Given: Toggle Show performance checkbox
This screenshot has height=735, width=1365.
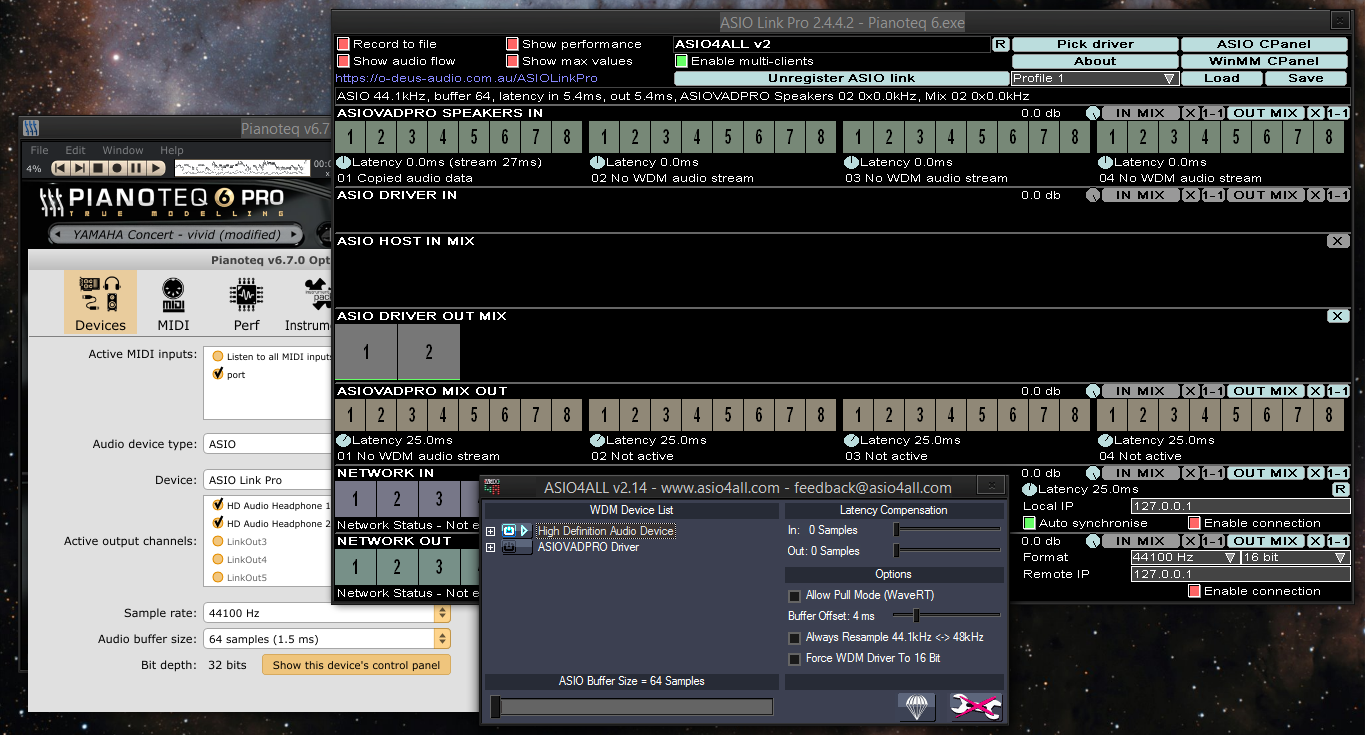Looking at the screenshot, I should click(512, 44).
